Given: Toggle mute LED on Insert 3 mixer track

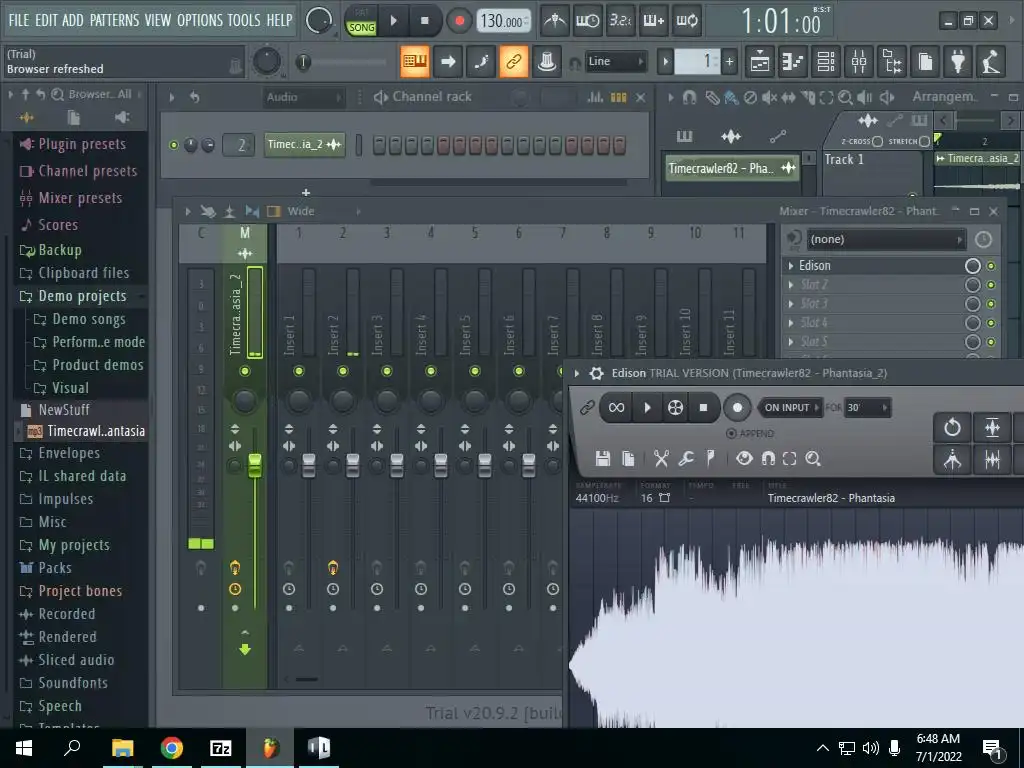Looking at the screenshot, I should 387,372.
